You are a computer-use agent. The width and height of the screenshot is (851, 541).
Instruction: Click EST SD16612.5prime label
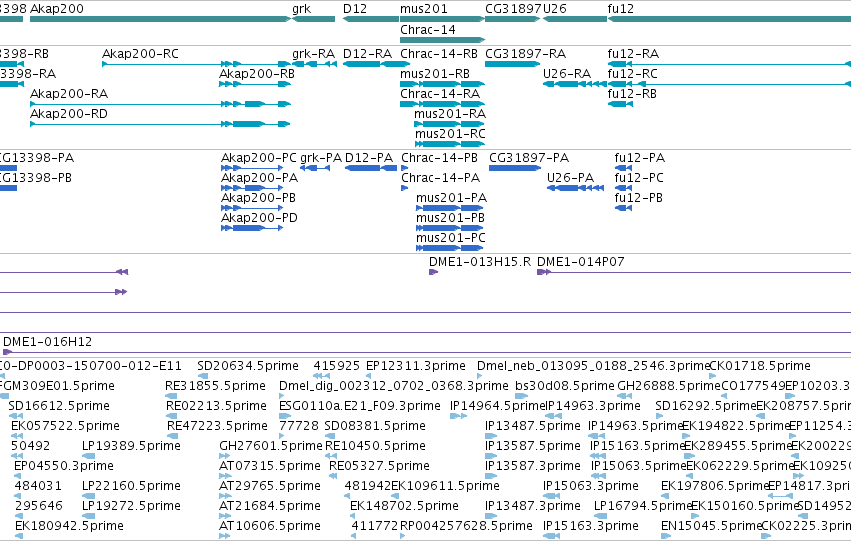(x=59, y=406)
